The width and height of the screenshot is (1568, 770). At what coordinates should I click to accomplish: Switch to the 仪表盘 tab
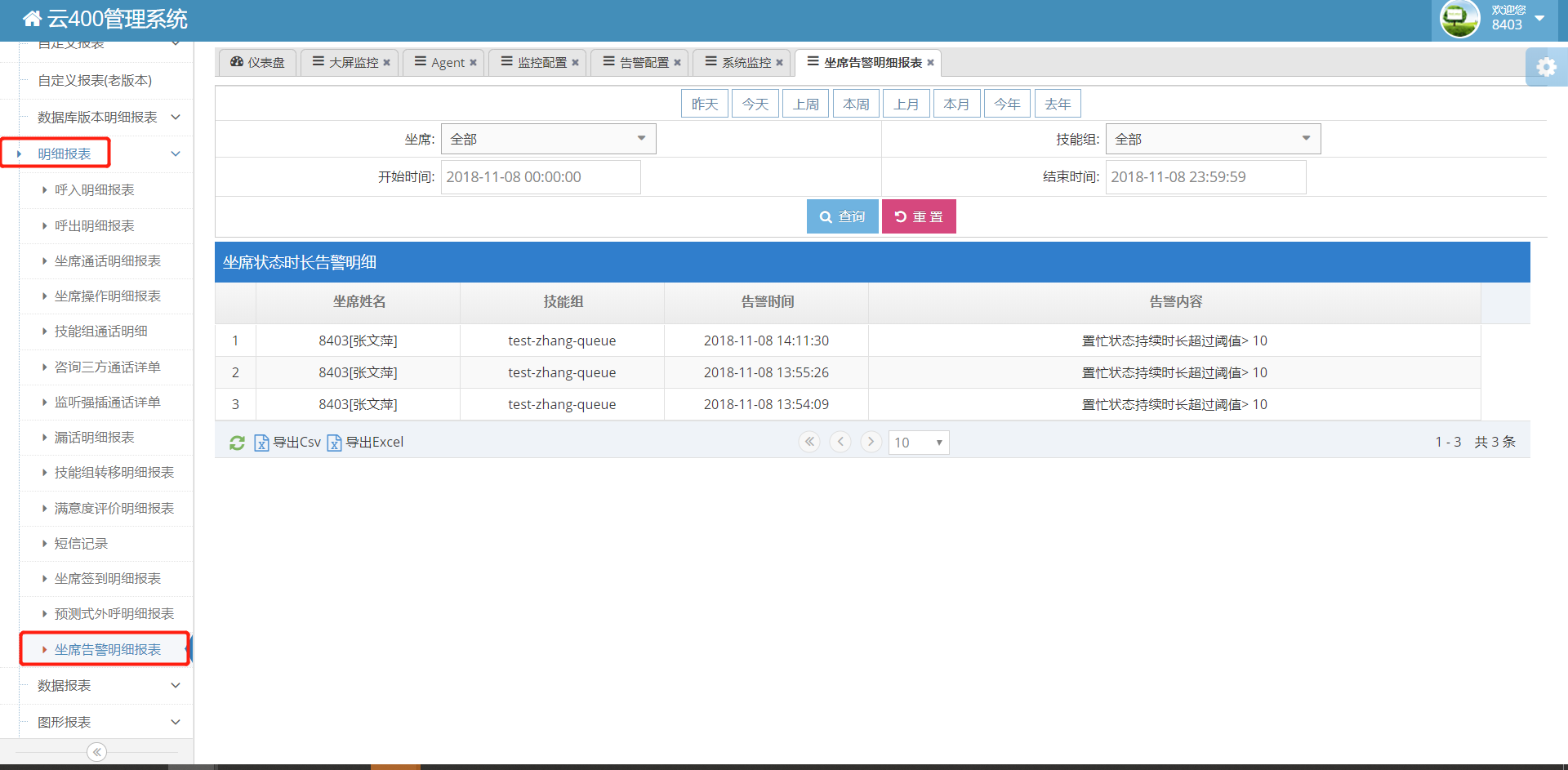(x=257, y=63)
